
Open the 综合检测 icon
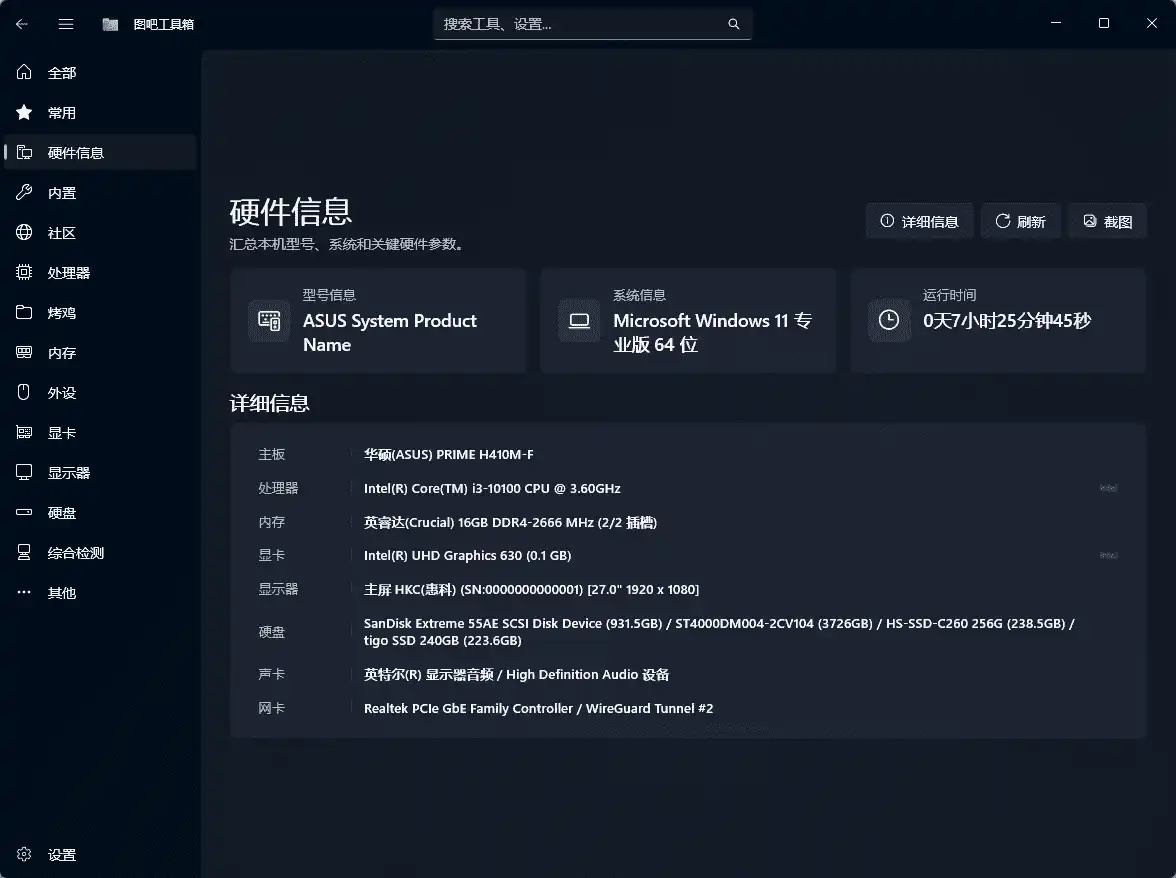click(24, 553)
